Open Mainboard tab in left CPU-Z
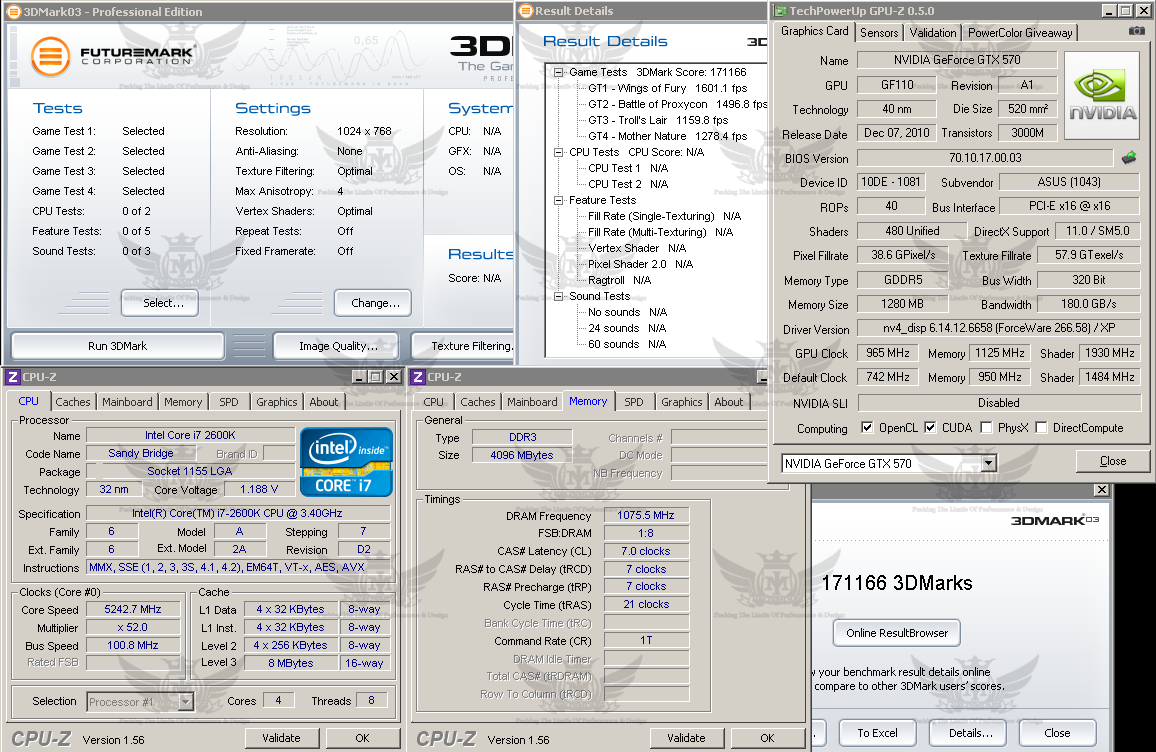This screenshot has width=1156, height=752. coord(127,402)
